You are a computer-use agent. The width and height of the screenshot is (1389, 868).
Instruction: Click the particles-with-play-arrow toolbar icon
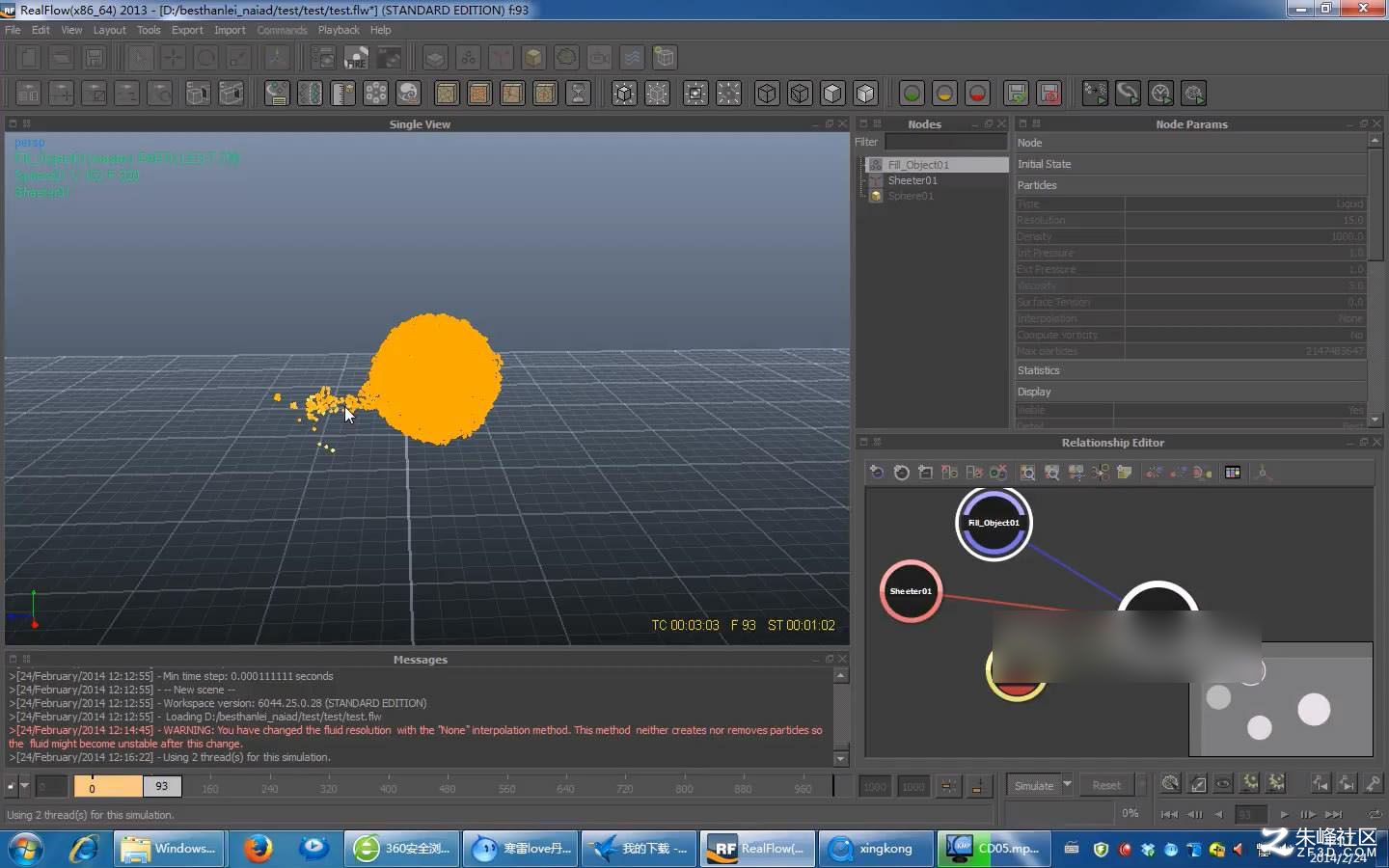click(x=1095, y=94)
